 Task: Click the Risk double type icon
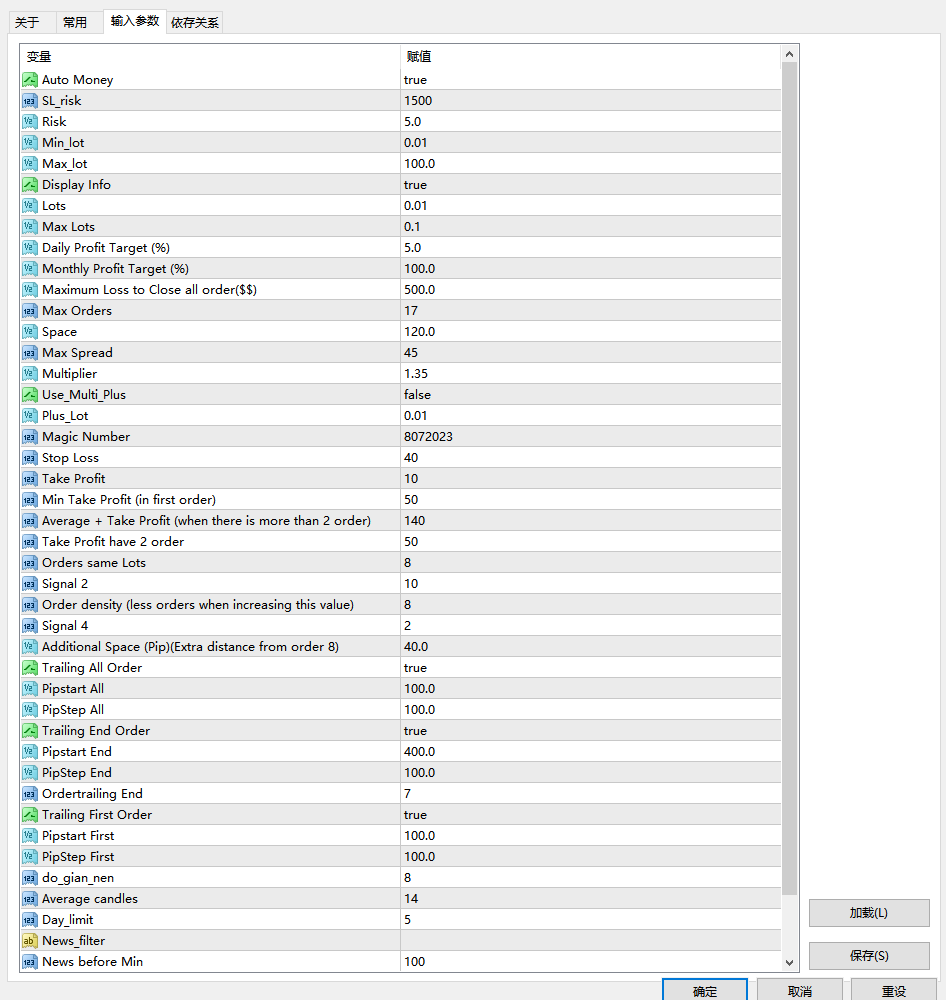point(29,122)
